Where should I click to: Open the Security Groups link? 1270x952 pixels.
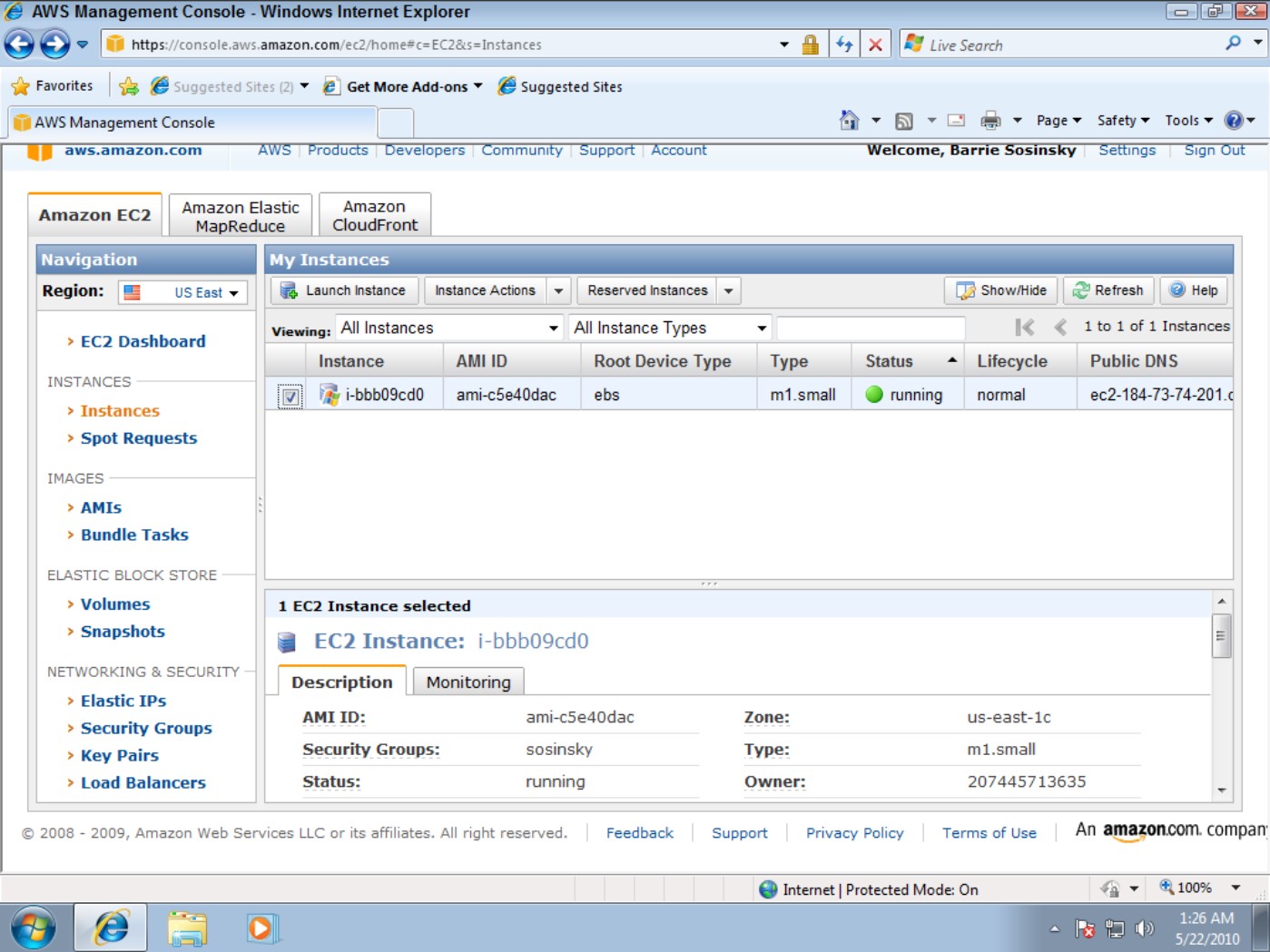tap(146, 728)
